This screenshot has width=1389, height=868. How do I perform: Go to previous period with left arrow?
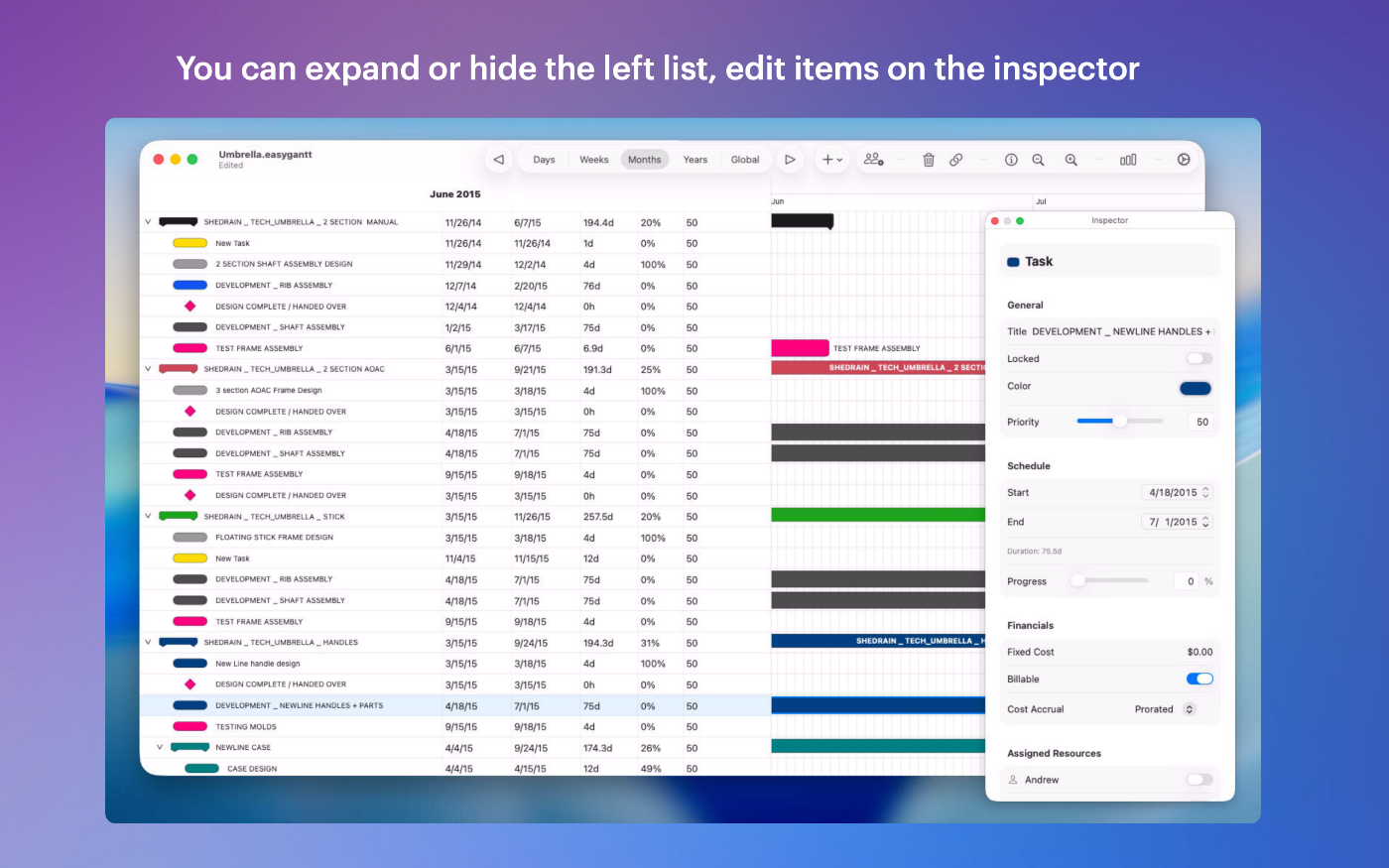click(499, 160)
